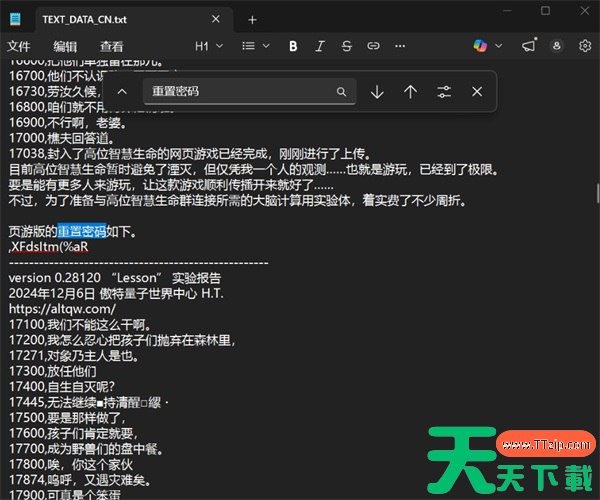Open the 编辑 menu
Viewport: 600px width, 500px height.
[x=65, y=46]
